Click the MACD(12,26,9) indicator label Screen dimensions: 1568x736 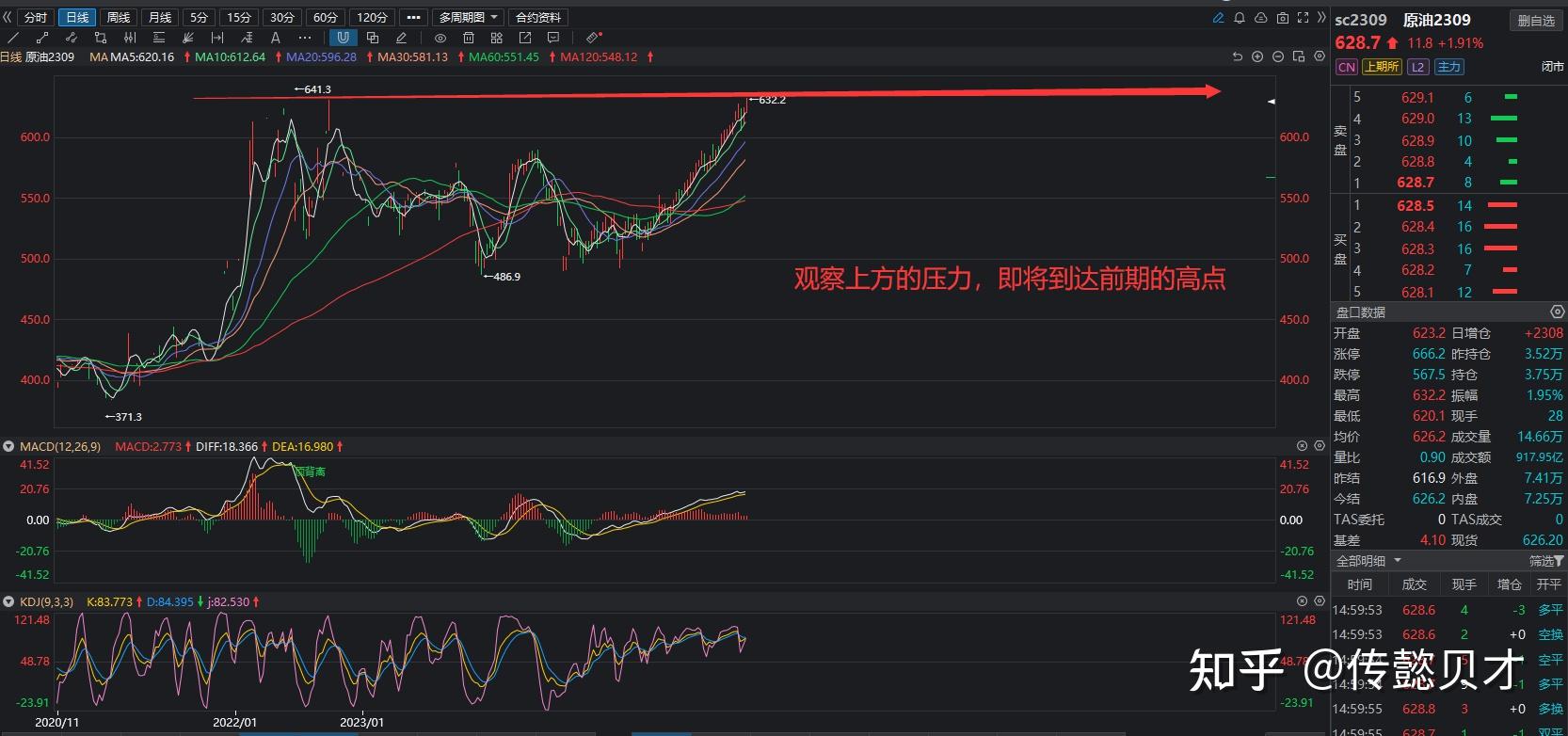(59, 446)
